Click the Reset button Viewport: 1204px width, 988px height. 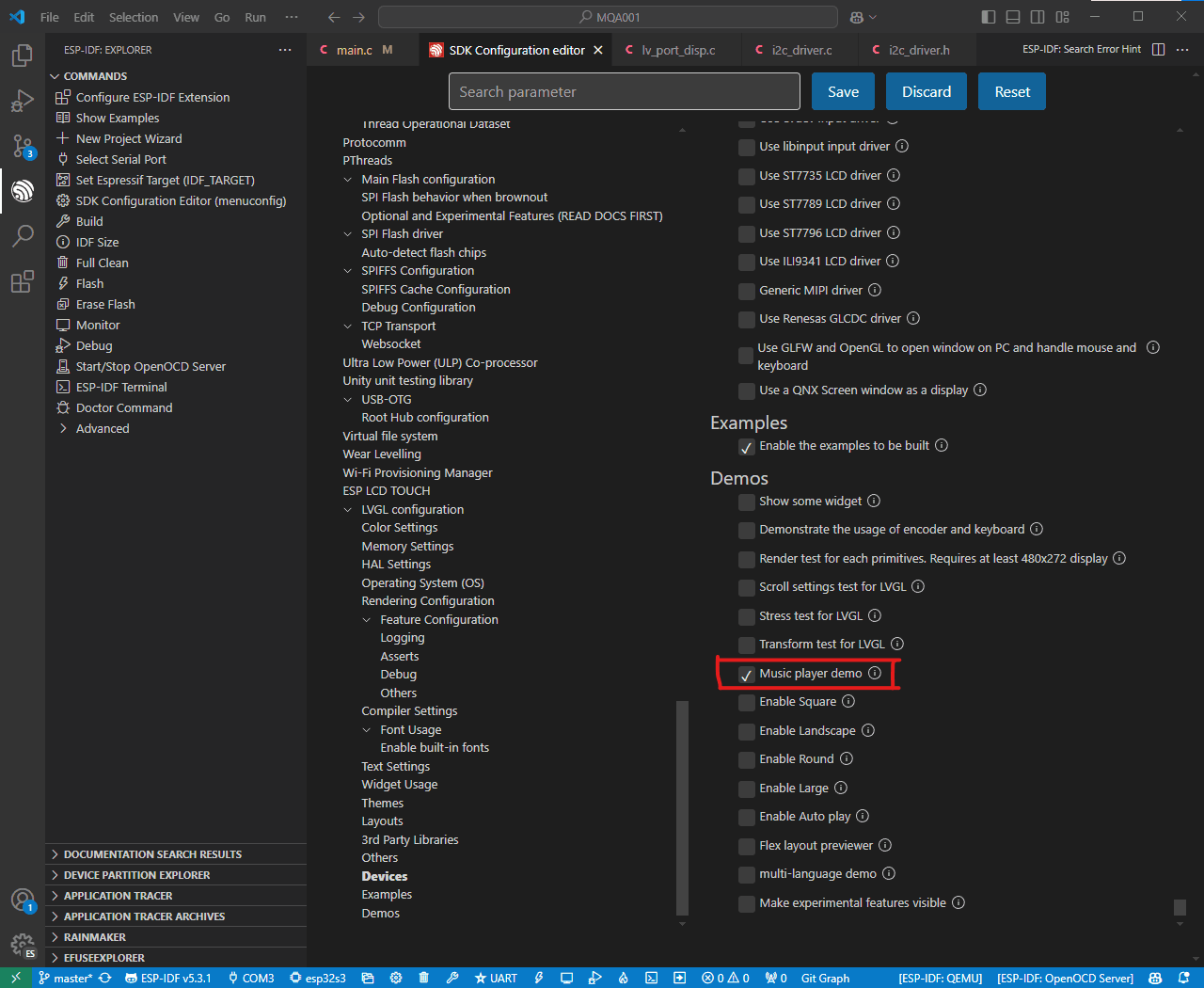pos(1012,91)
